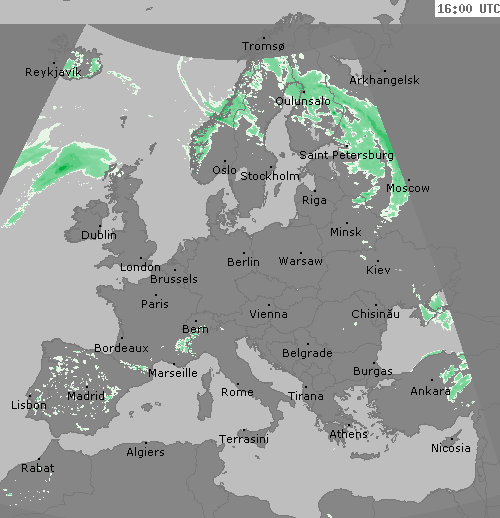This screenshot has height=518, width=500.
Task: Click the Paris city label
Action: click(155, 304)
